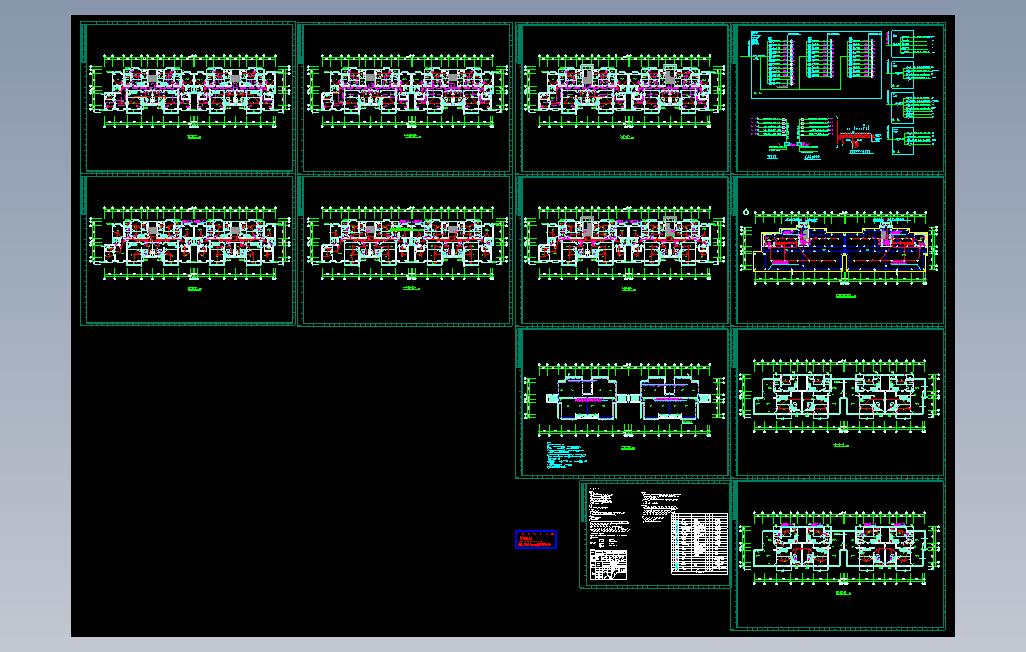Select the small white legend block in the notes sheet
This screenshot has height=652, width=1026.
pyautogui.click(x=609, y=564)
